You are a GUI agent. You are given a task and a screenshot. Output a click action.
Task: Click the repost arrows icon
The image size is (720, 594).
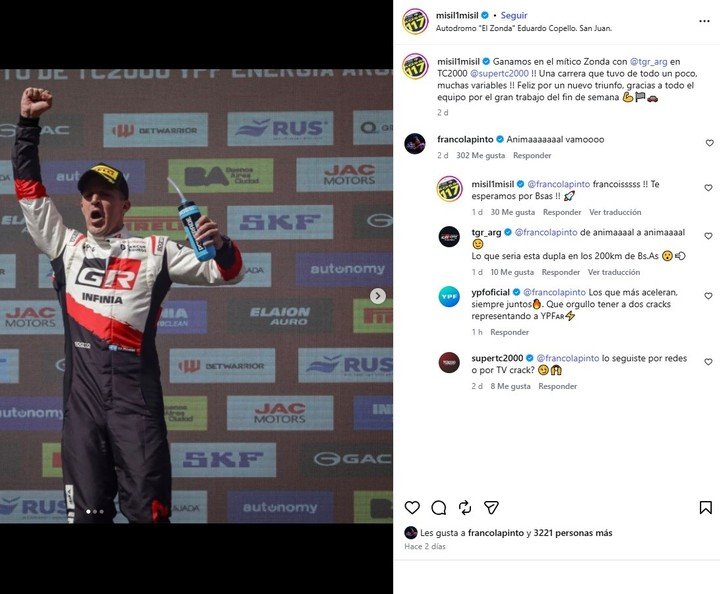click(465, 507)
